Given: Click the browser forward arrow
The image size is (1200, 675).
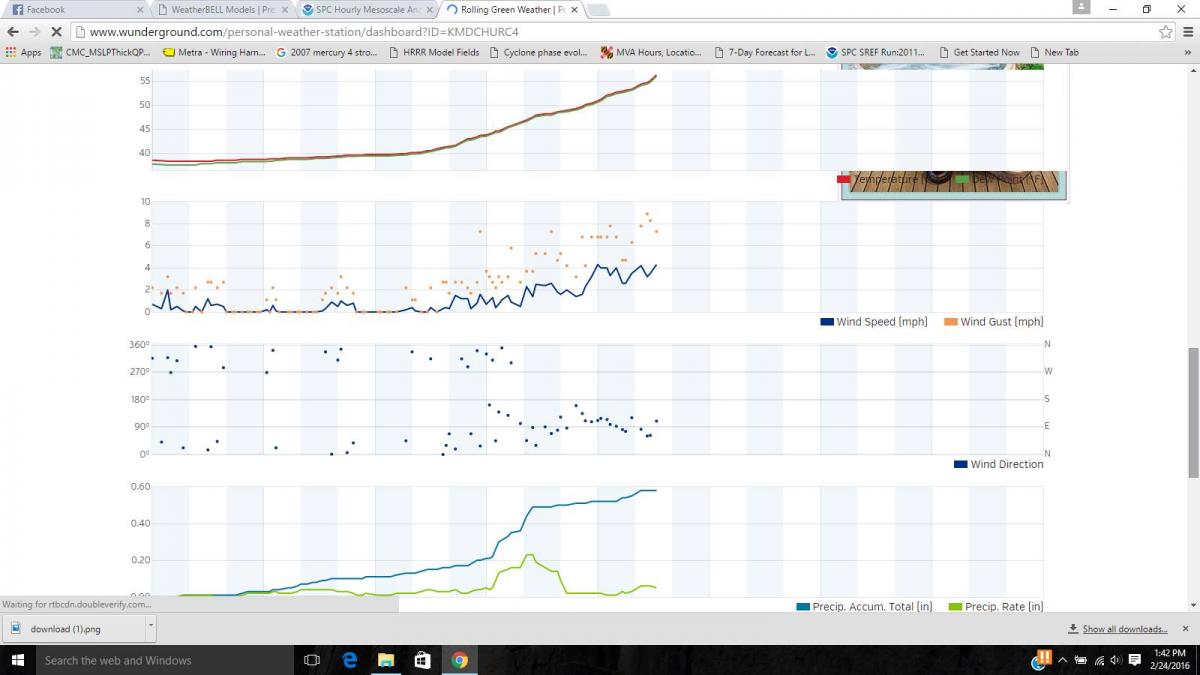Looking at the screenshot, I should coord(35,32).
